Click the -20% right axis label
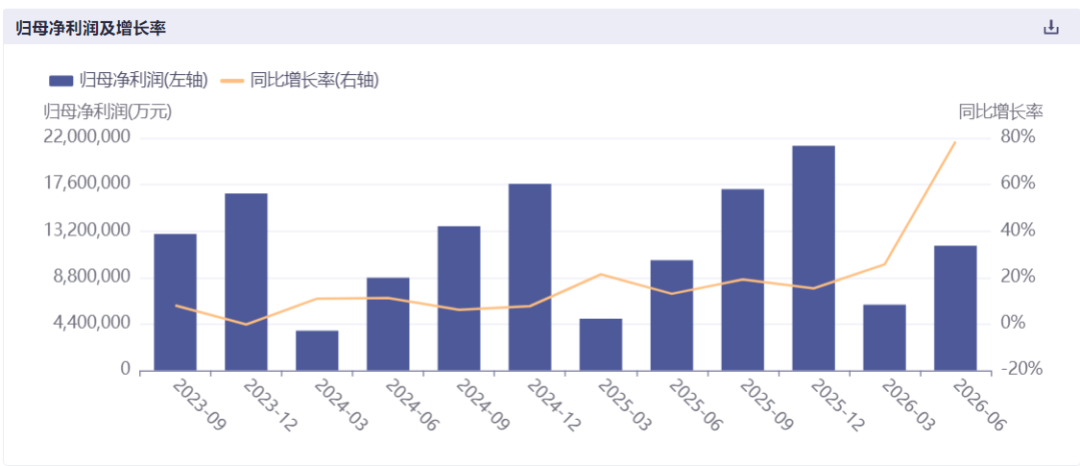 [x=1021, y=370]
